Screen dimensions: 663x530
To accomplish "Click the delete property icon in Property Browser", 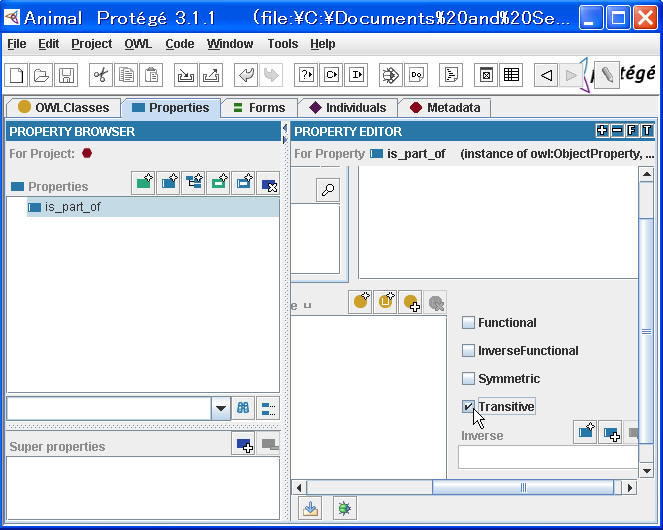I will [268, 183].
